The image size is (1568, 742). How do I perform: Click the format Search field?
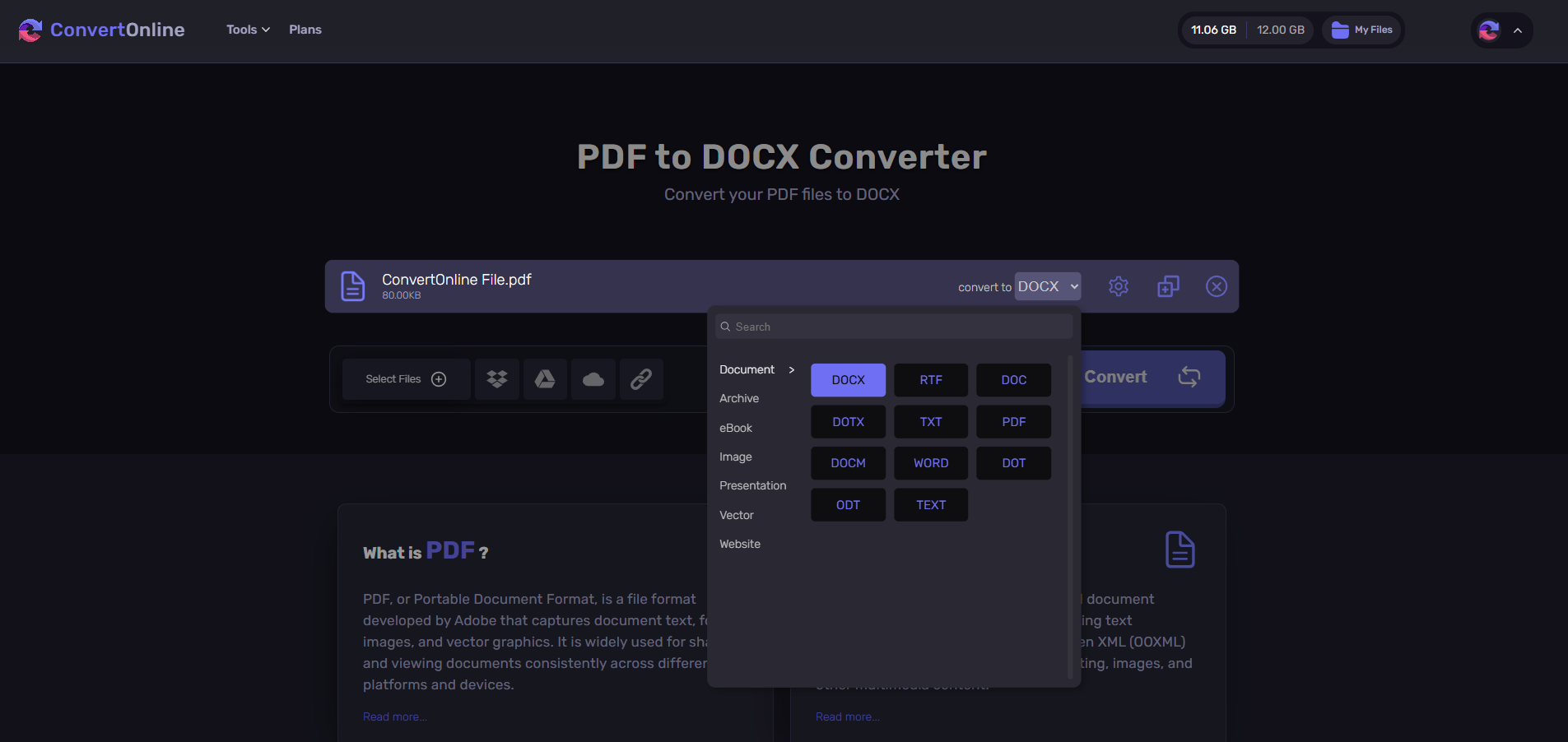point(894,327)
